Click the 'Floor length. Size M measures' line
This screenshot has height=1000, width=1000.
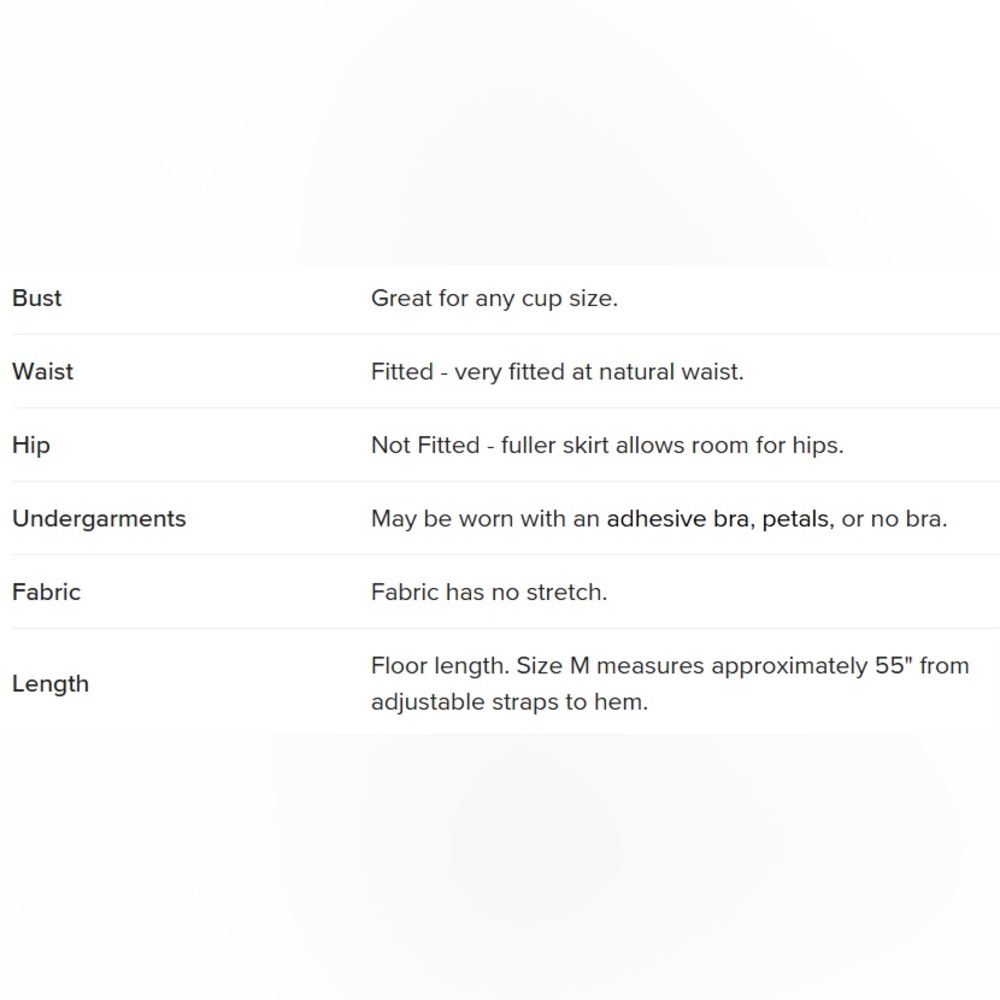coord(670,666)
